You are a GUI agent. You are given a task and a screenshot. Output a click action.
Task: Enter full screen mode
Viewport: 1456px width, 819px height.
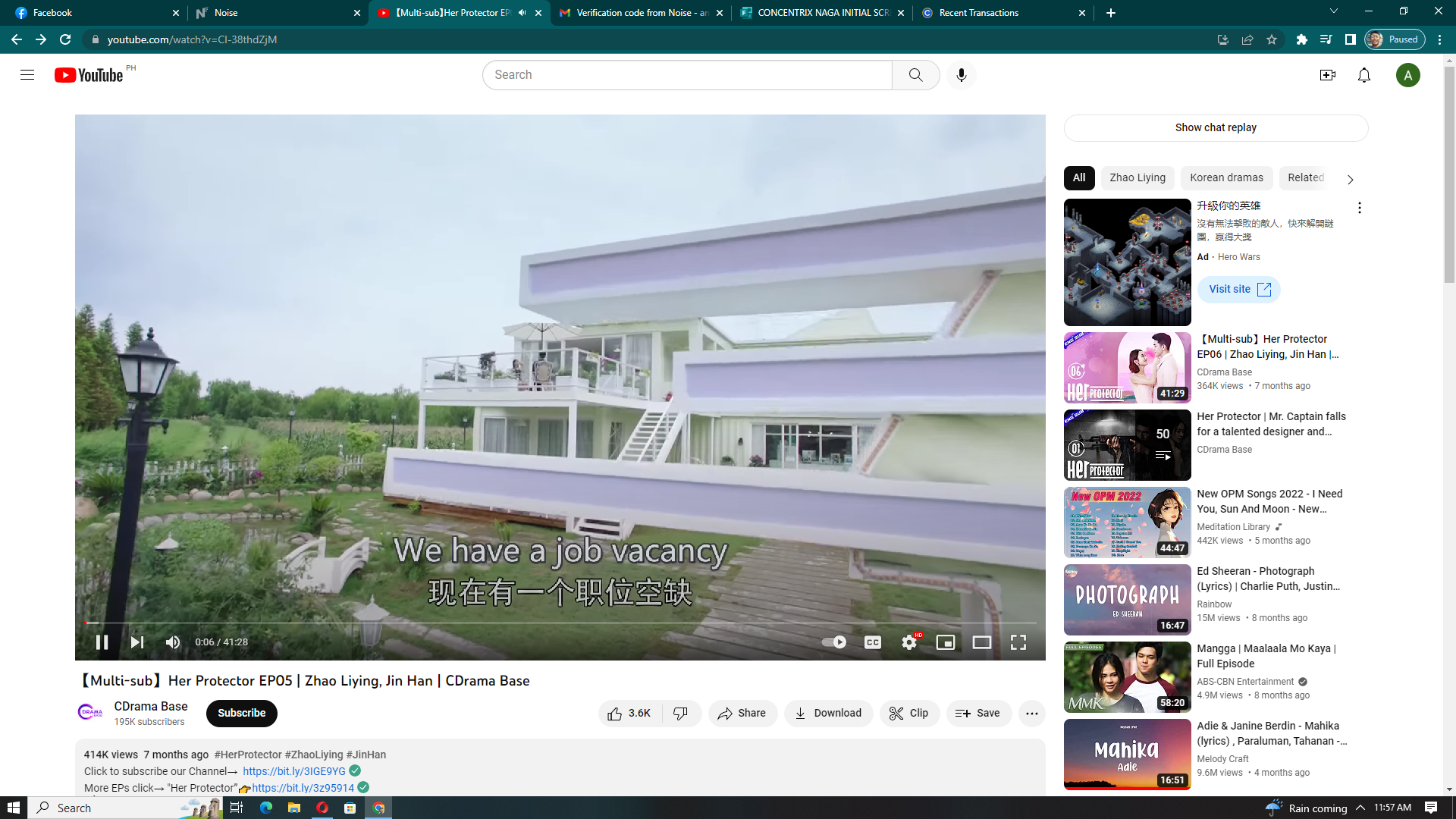tap(1018, 642)
